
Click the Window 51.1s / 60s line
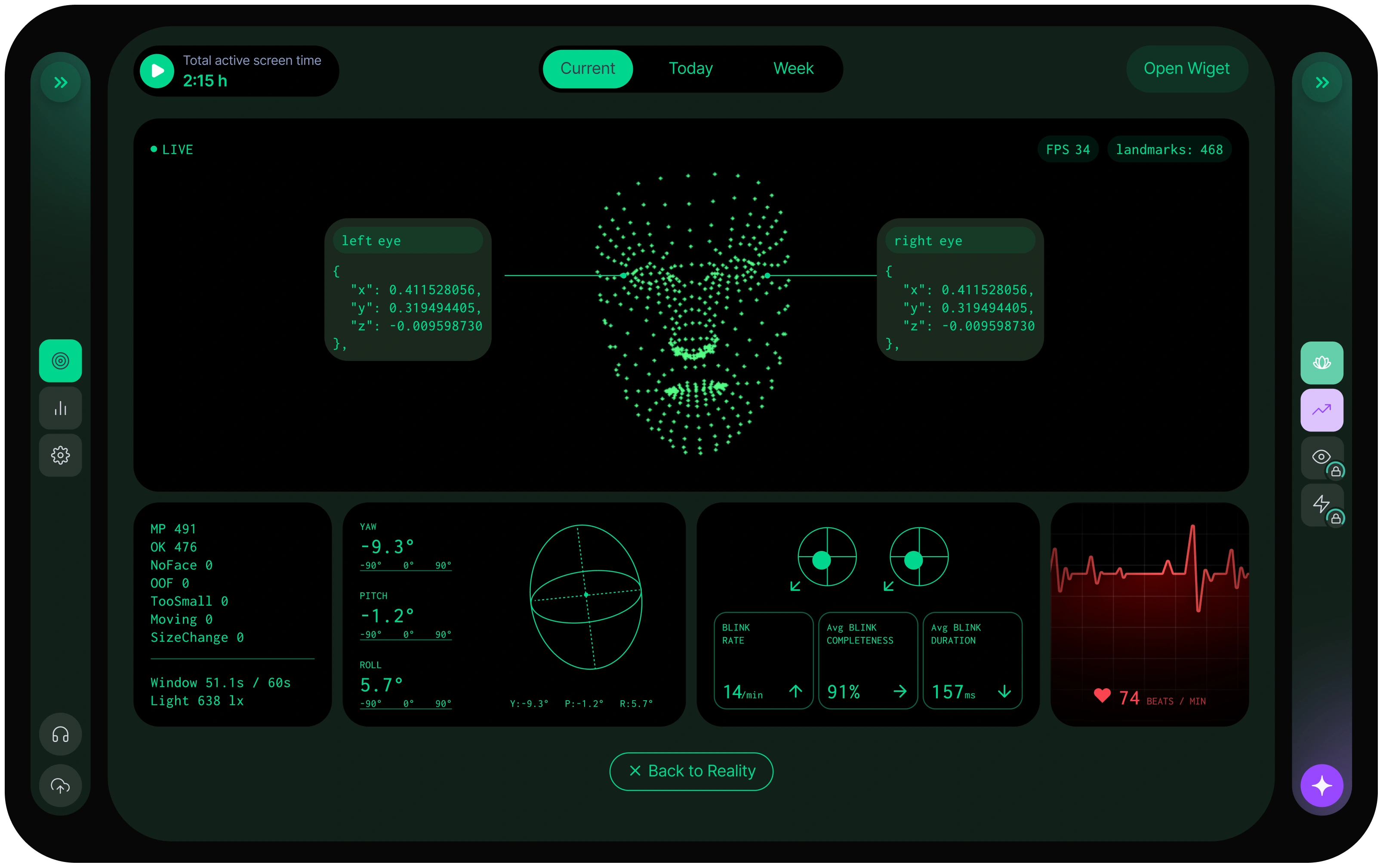[220, 683]
